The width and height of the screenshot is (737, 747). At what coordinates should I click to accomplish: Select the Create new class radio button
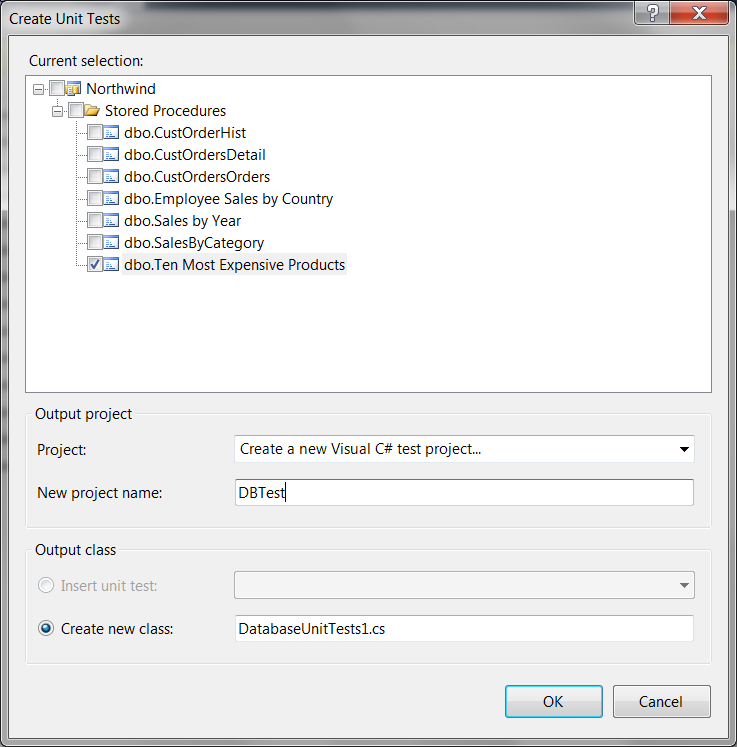[x=45, y=628]
